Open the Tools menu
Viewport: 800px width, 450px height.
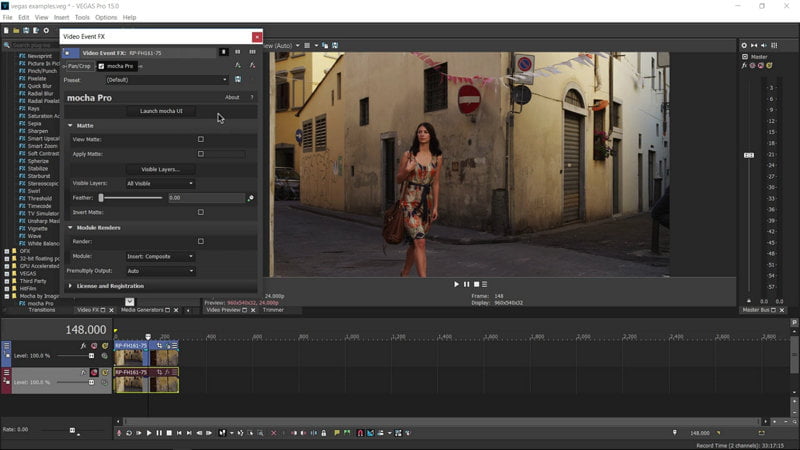82,17
